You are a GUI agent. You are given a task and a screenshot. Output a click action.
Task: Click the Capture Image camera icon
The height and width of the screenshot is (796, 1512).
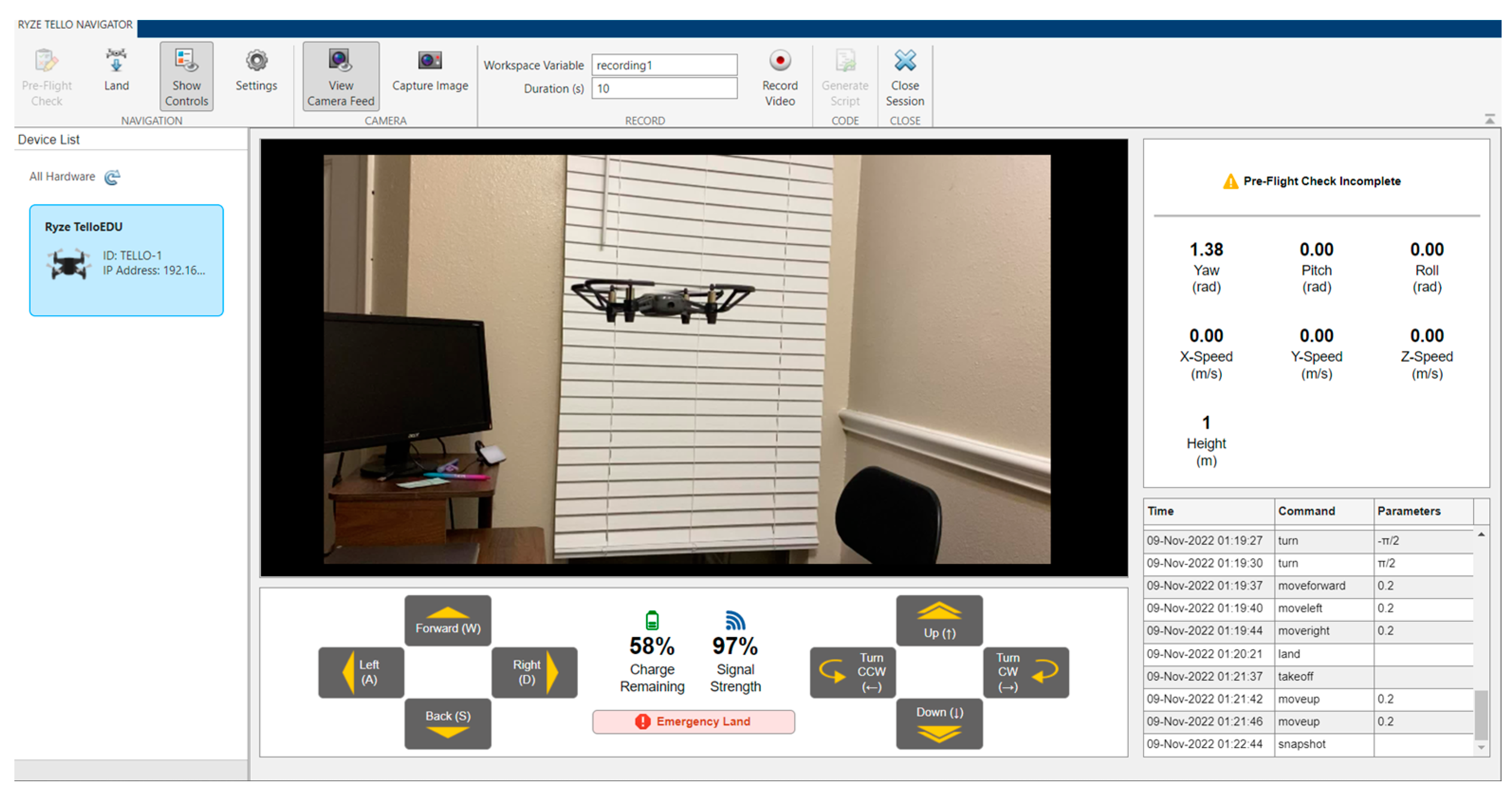point(430,61)
